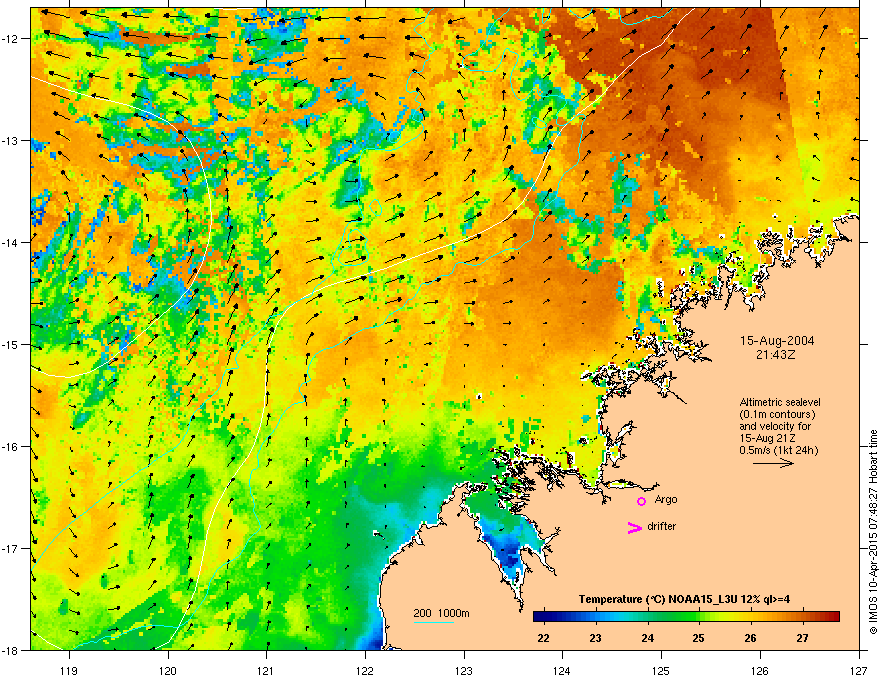This screenshot has height=680, width=880.
Task: Click the 24 colorbar tick label
Action: point(648,638)
